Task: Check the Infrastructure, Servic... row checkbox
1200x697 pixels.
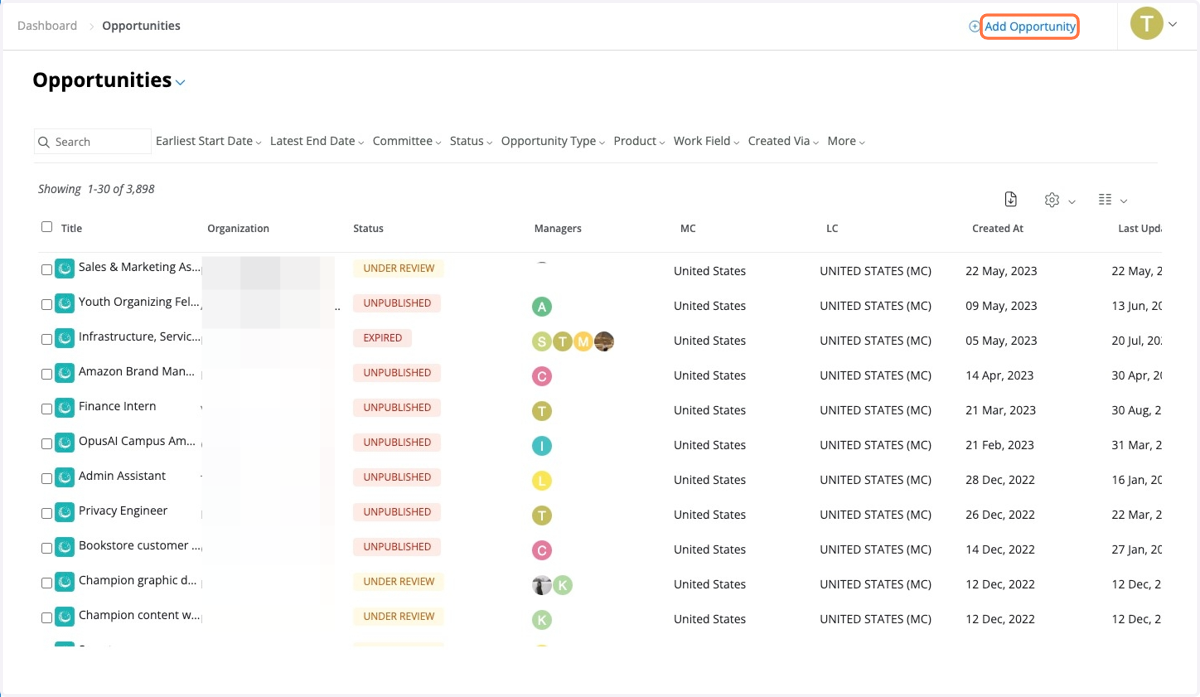Action: [47, 340]
